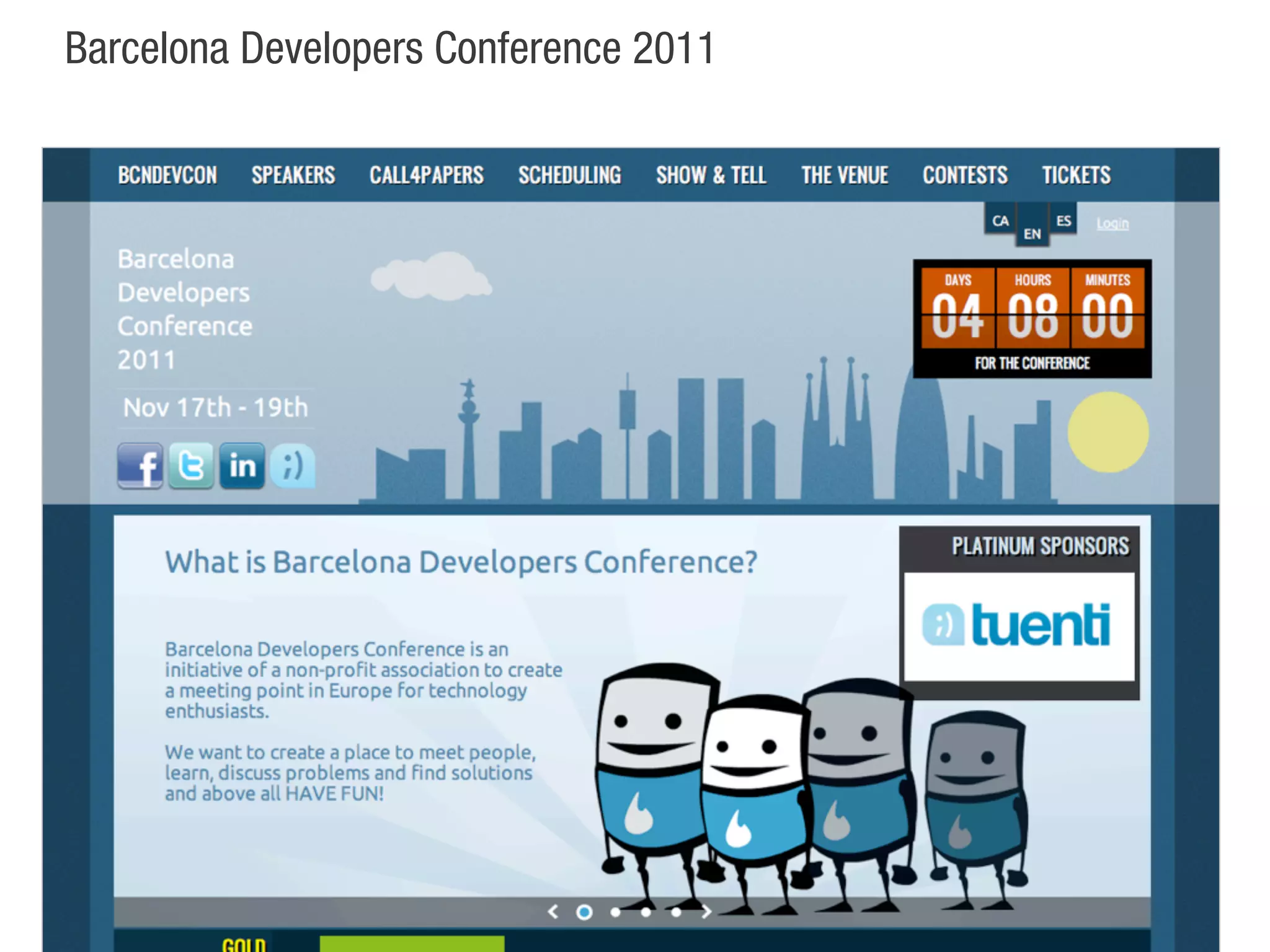Screen dimensions: 1270x952
Task: Select the third carousel dot
Action: [646, 912]
